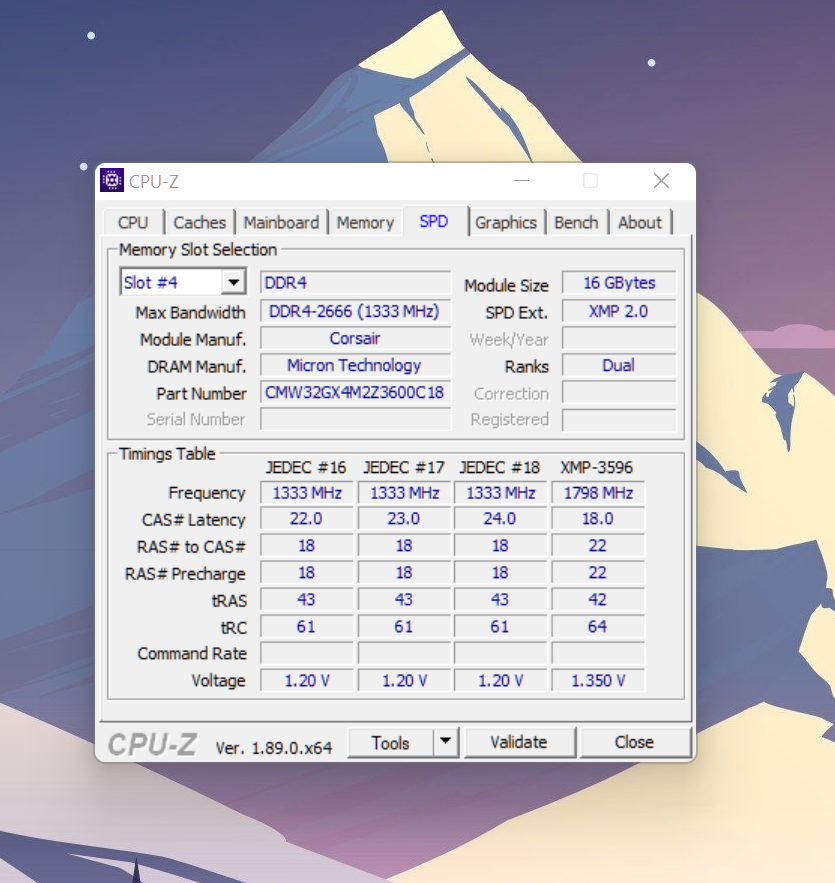Click the 23.0 CAS latency cell

[x=404, y=519]
